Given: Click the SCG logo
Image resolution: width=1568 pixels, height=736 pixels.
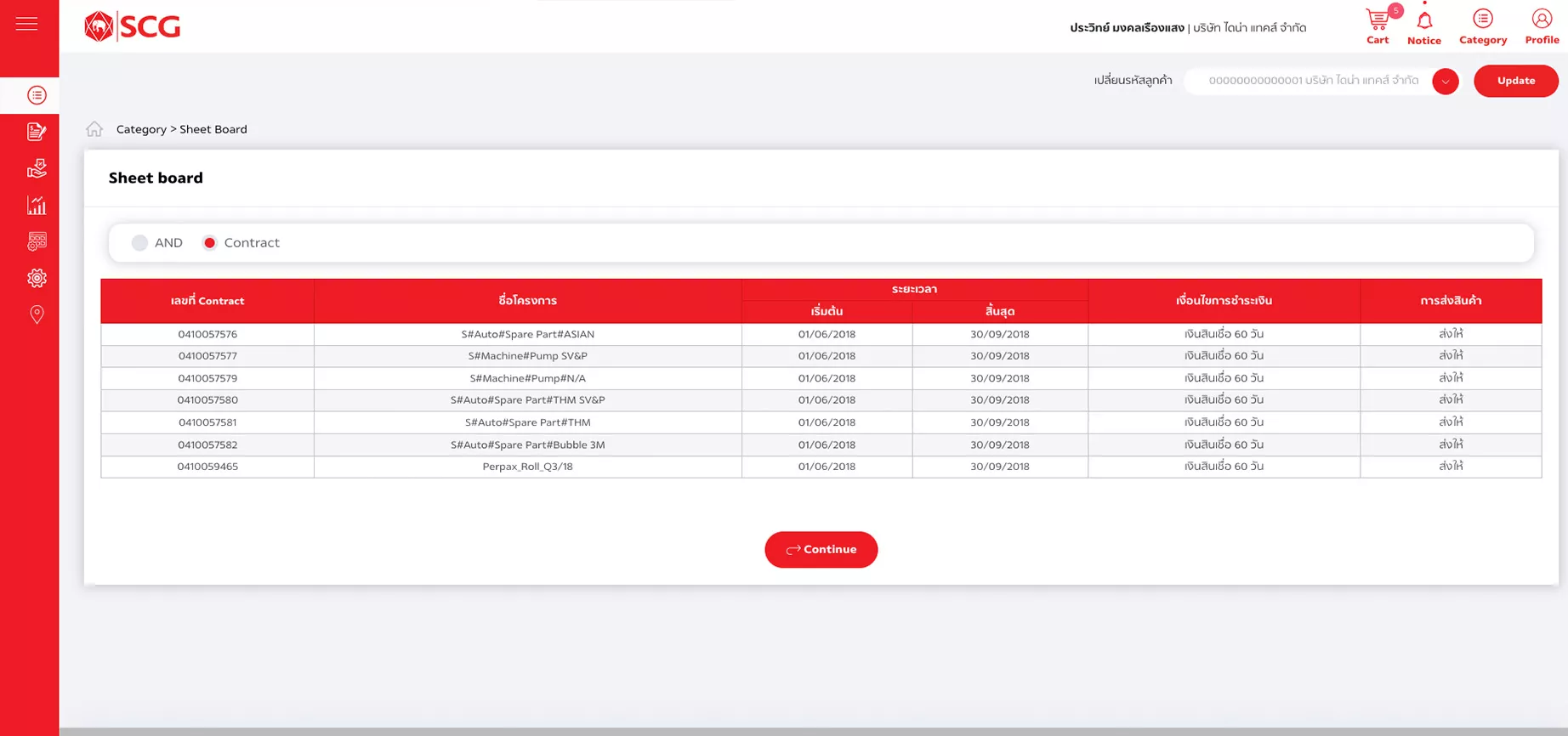Looking at the screenshot, I should click(x=133, y=26).
